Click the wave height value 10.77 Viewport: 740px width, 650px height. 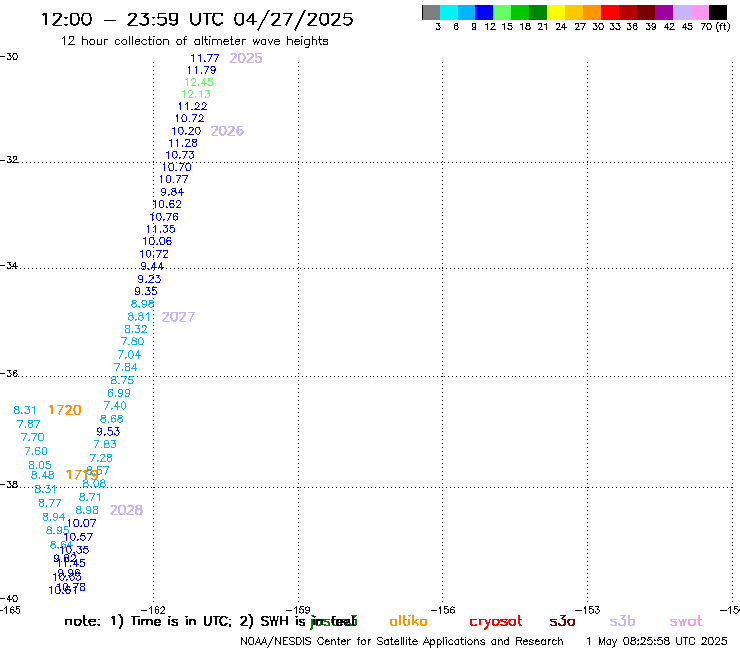174,179
